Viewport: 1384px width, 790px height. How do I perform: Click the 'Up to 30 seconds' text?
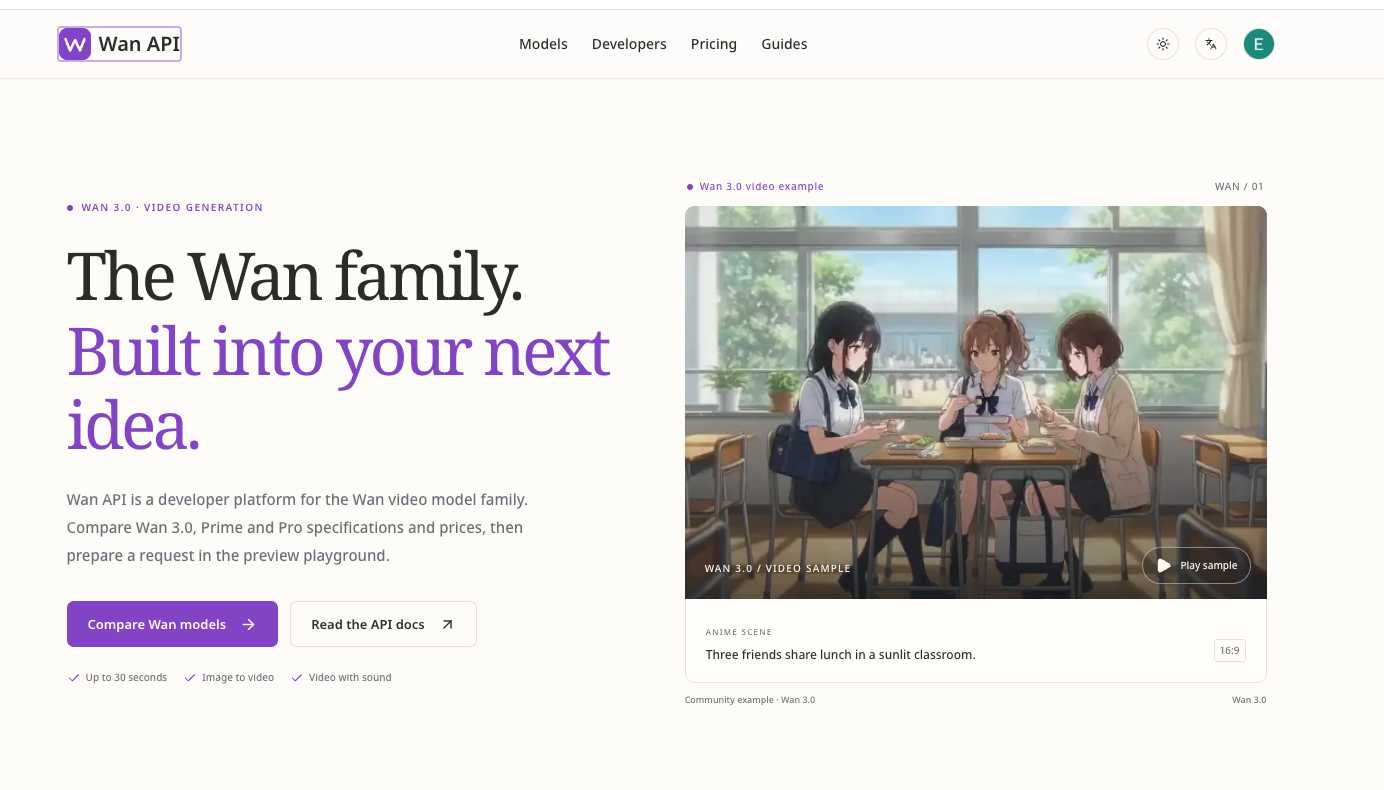126,678
